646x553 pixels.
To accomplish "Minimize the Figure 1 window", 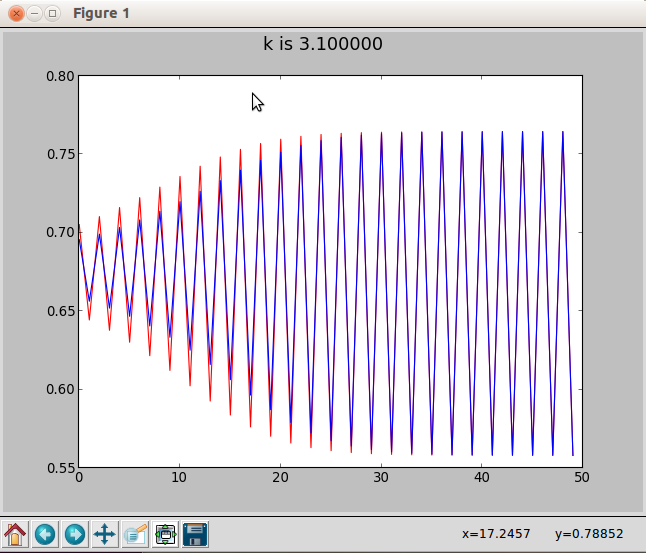I will pos(35,14).
